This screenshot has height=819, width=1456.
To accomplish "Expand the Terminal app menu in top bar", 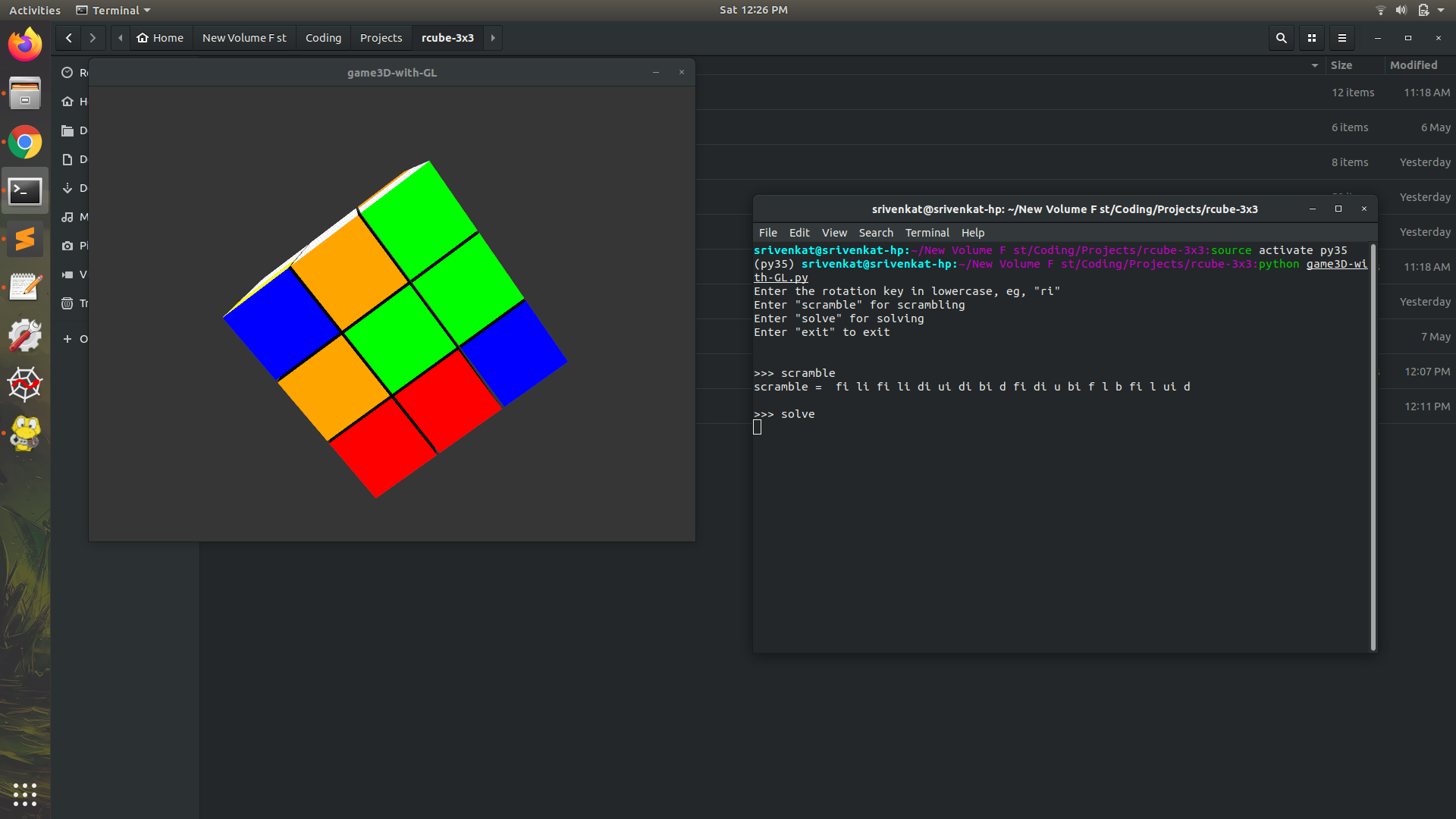I will pyautogui.click(x=114, y=10).
